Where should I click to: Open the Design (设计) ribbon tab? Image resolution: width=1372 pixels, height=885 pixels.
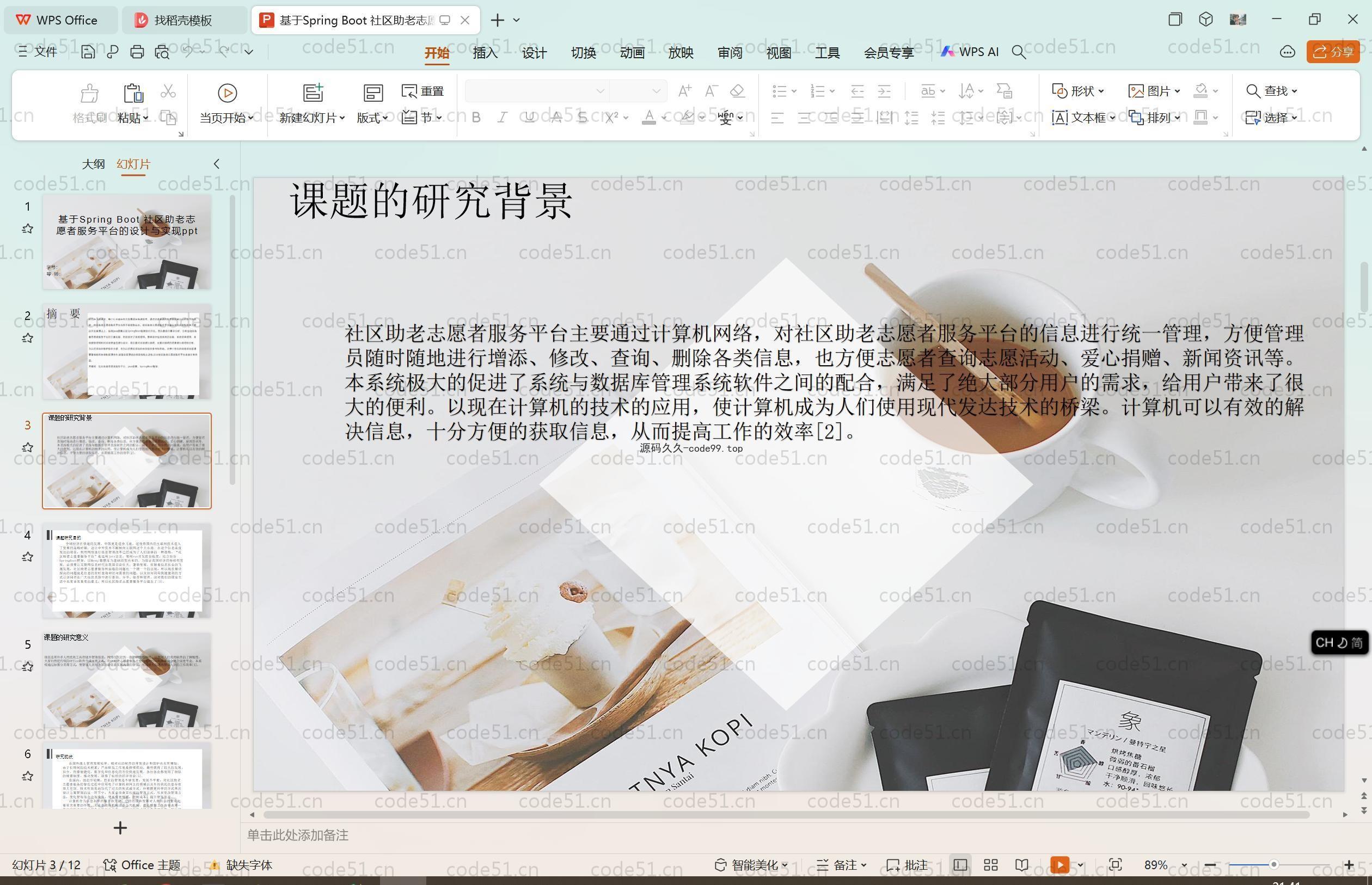(x=534, y=53)
